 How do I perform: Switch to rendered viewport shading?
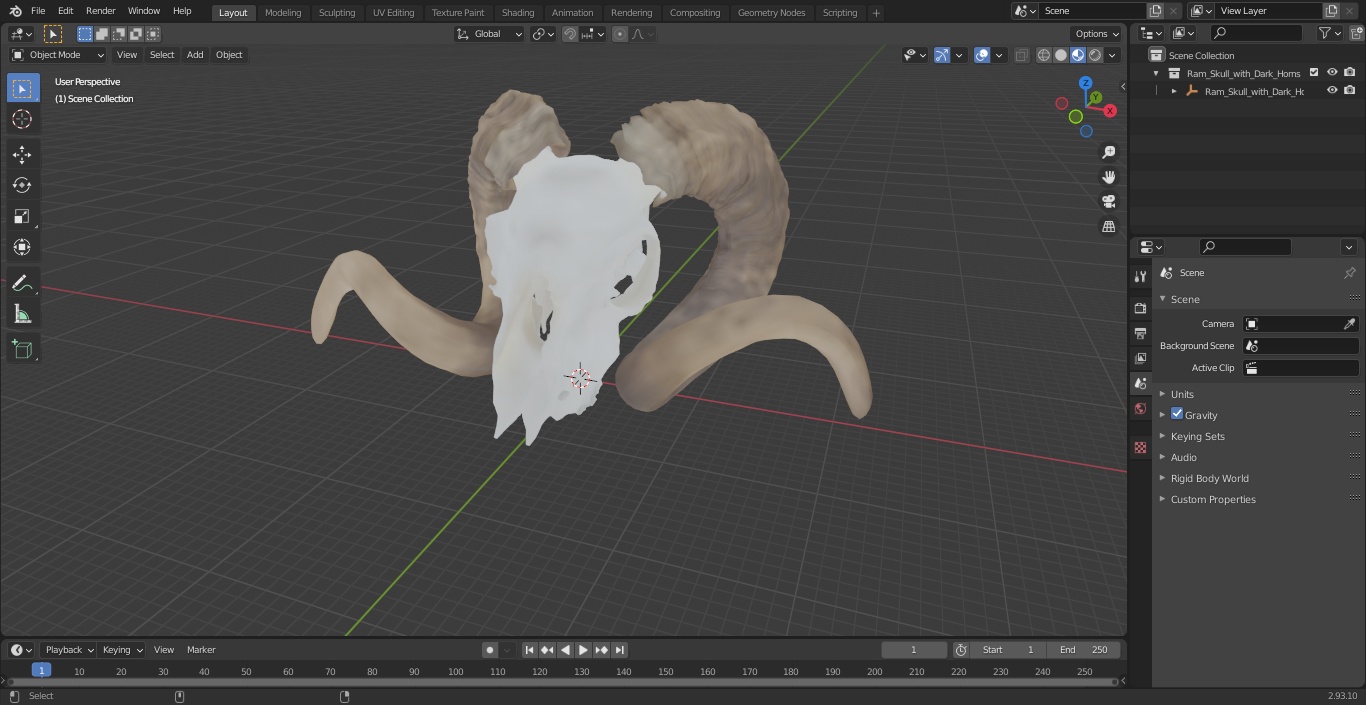point(1095,55)
